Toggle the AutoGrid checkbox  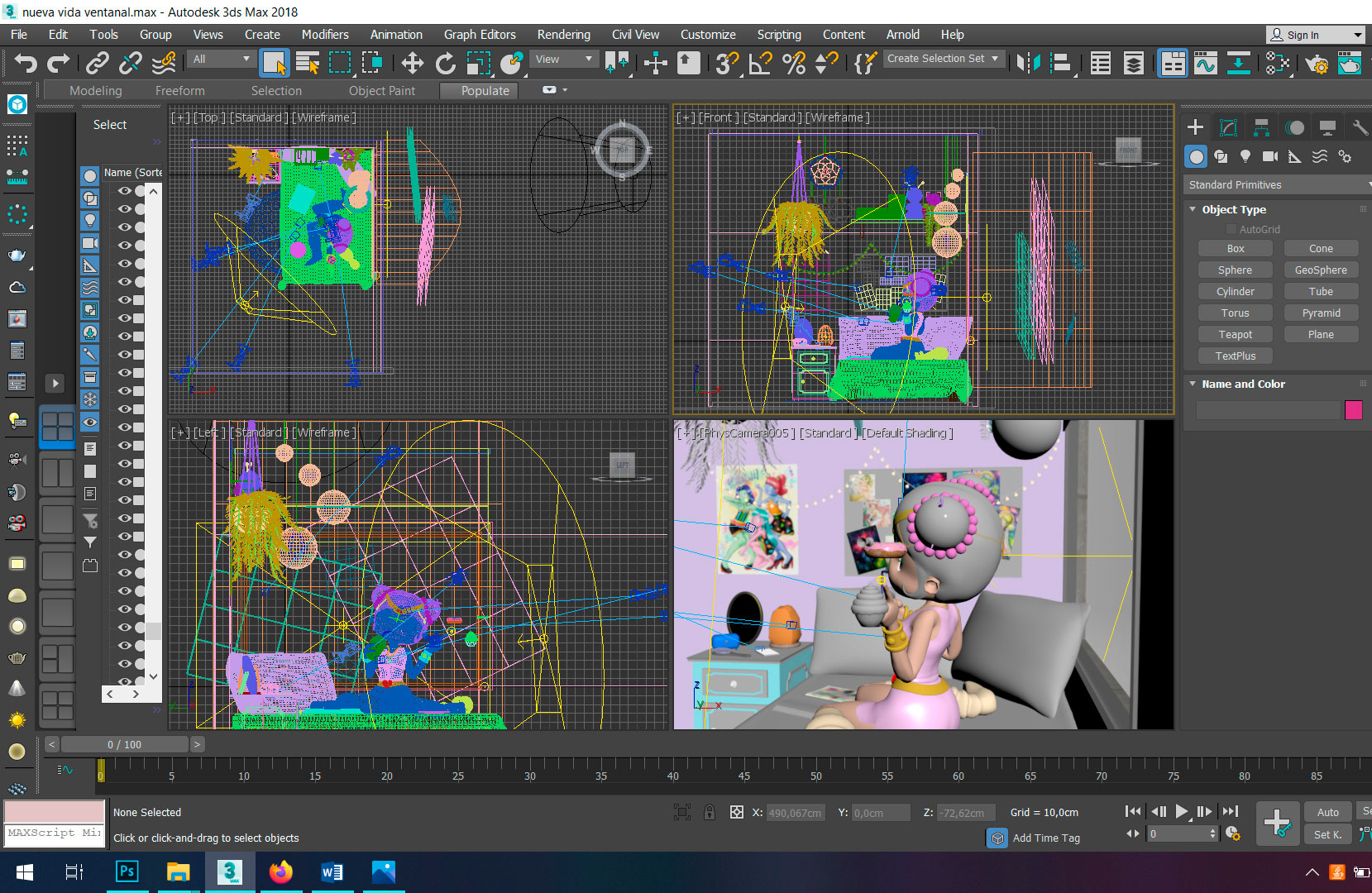pyautogui.click(x=1231, y=229)
